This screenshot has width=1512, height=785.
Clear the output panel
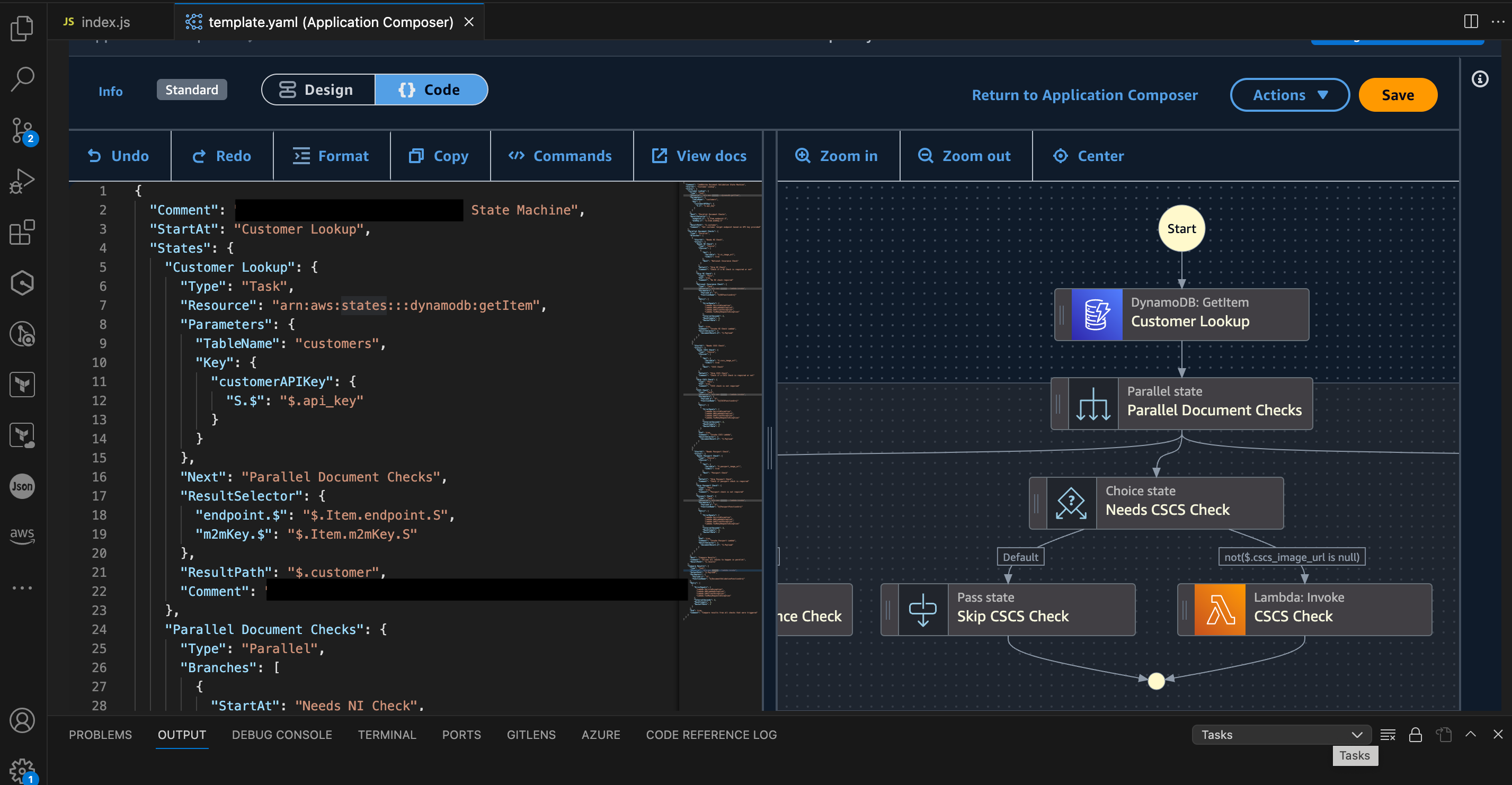tap(1388, 735)
